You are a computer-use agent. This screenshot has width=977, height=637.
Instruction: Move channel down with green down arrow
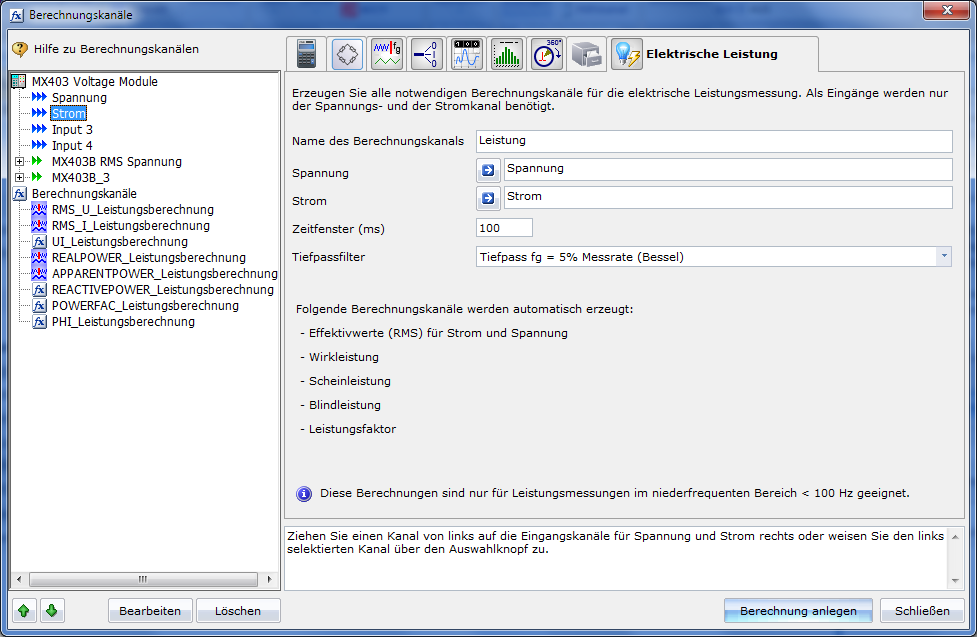pyautogui.click(x=52, y=611)
